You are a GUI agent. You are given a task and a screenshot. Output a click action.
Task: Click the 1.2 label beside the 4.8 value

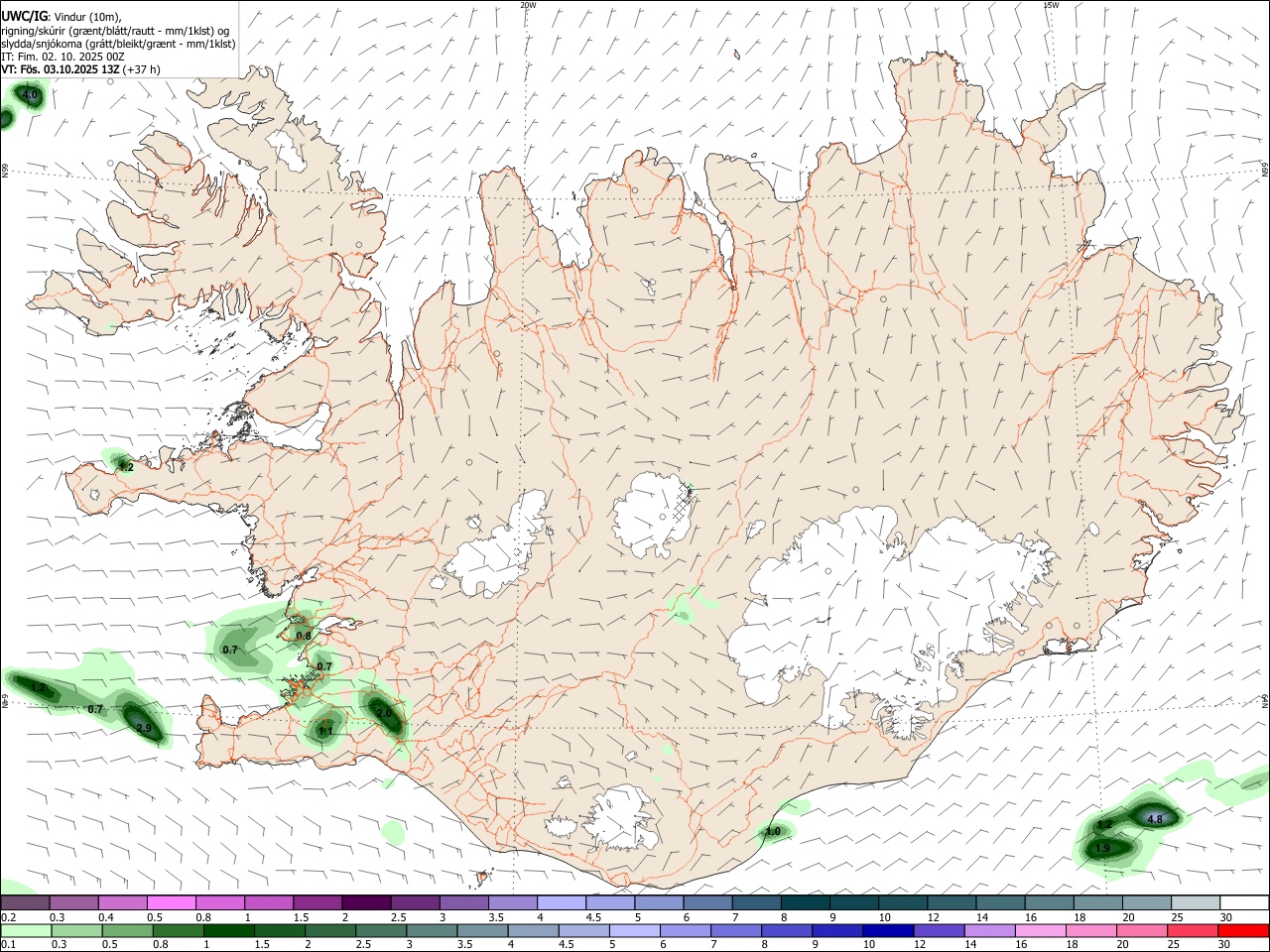point(1104,825)
